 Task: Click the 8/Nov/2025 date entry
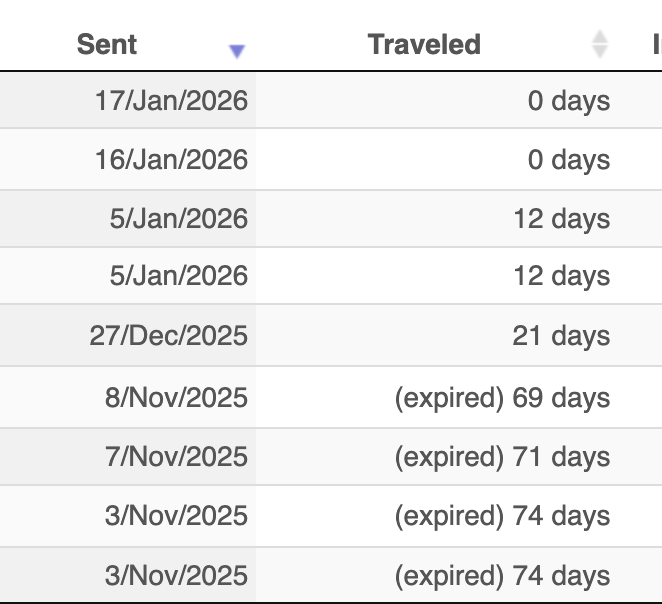tap(175, 397)
